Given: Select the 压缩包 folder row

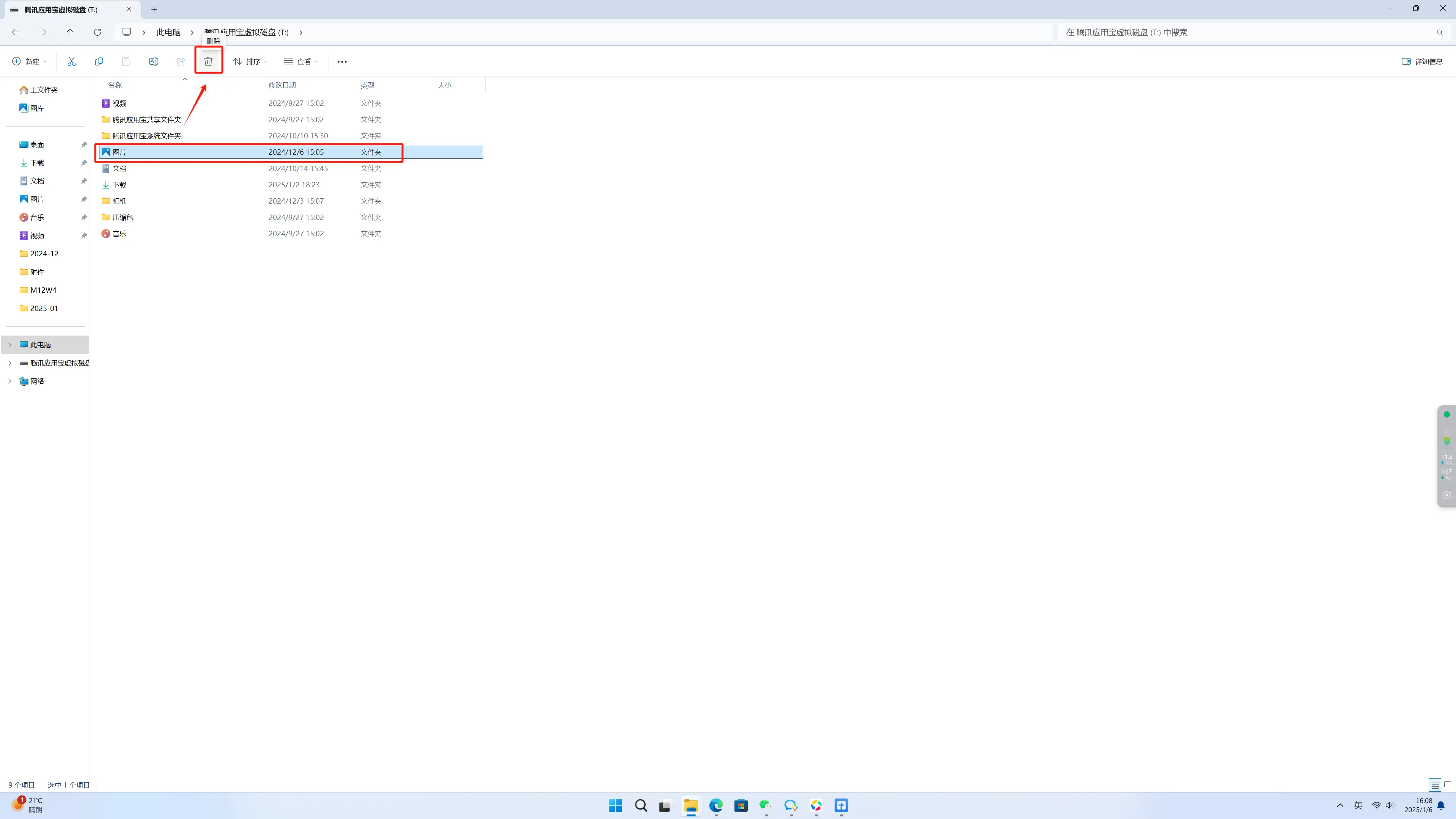Looking at the screenshot, I should click(x=291, y=218).
